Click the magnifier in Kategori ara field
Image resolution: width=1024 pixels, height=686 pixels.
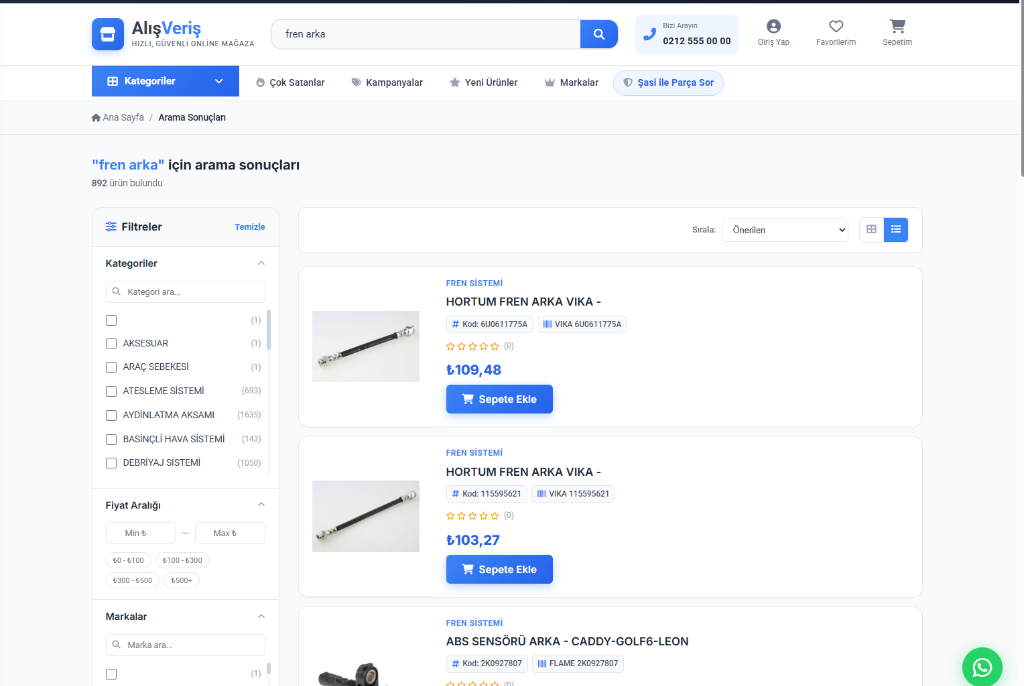(116, 291)
